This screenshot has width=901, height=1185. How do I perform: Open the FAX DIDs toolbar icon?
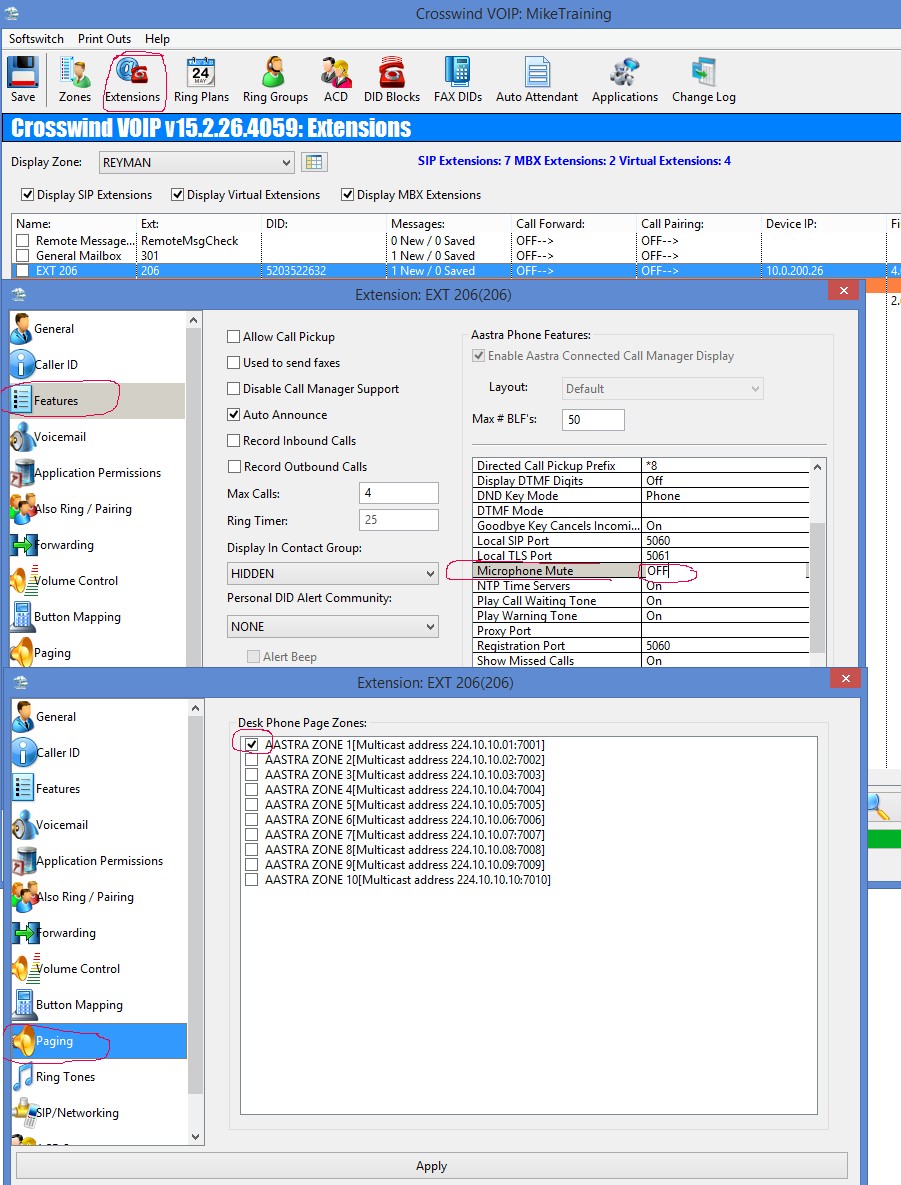pyautogui.click(x=458, y=80)
